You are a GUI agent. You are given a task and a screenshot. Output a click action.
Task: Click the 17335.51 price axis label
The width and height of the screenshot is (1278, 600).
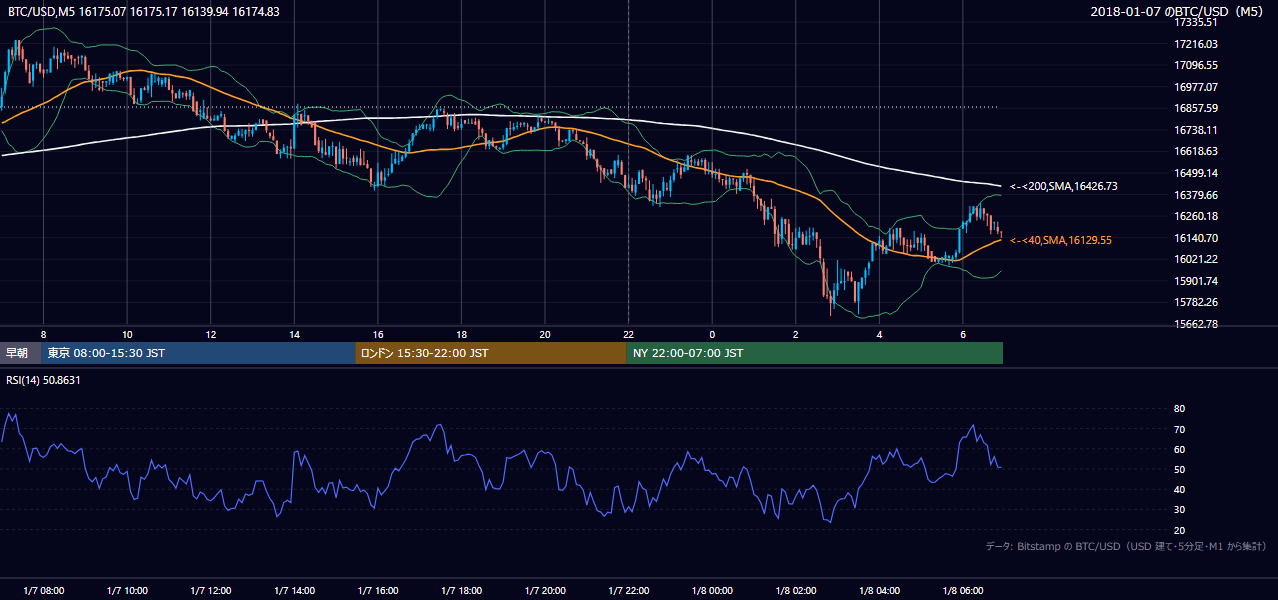(x=1195, y=22)
